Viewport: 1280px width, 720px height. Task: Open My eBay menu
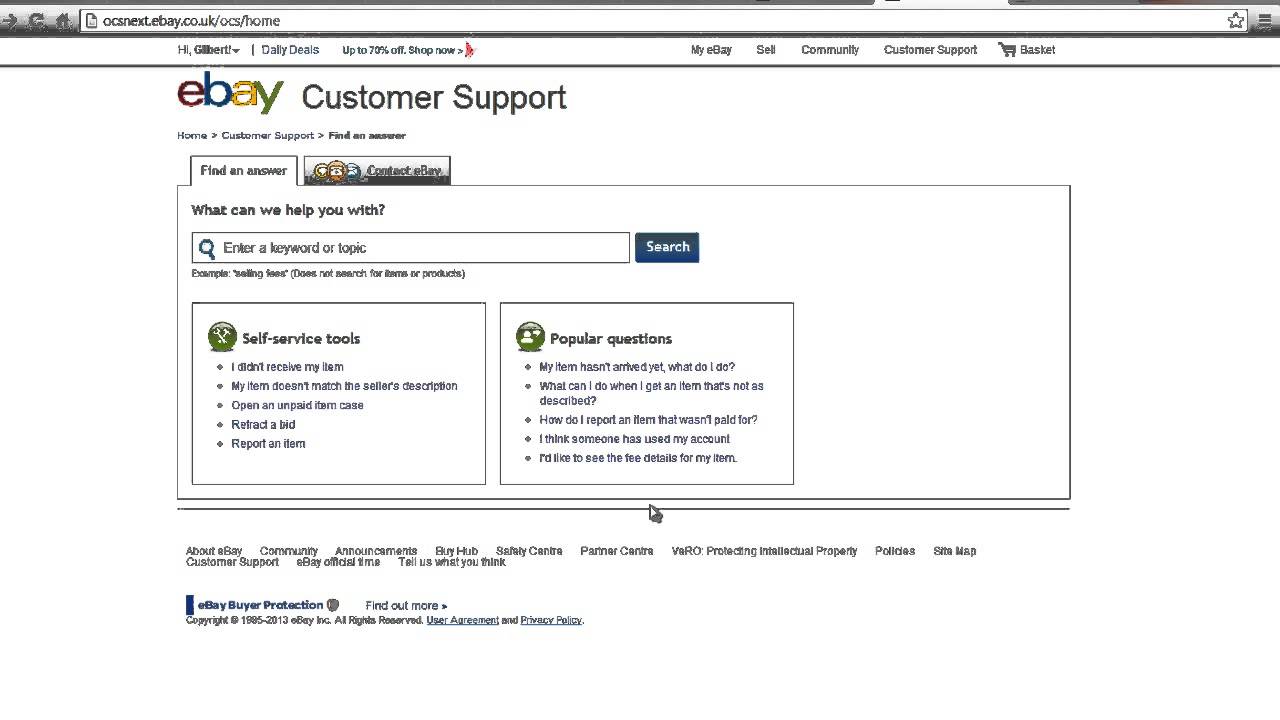[711, 50]
